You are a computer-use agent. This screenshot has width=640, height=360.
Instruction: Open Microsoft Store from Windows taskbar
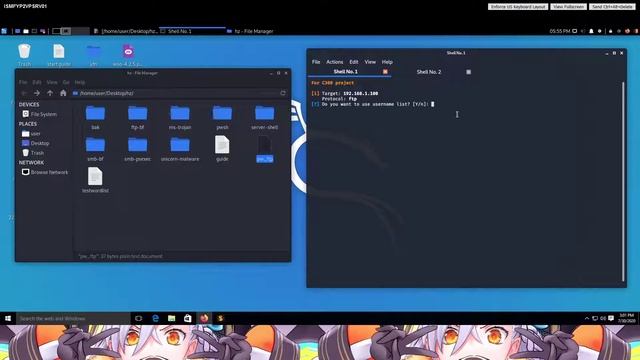187,318
